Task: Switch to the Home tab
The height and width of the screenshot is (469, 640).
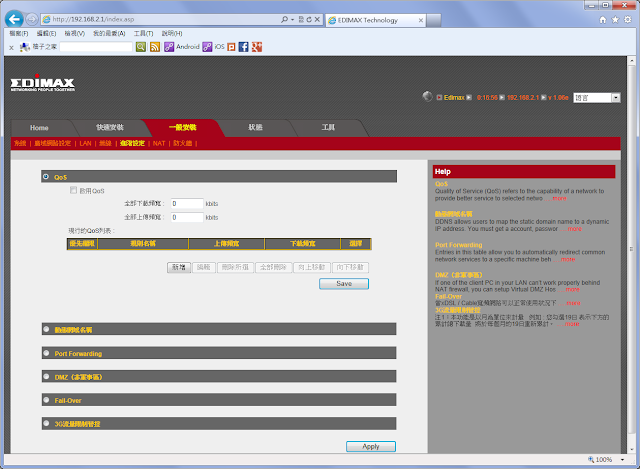Action: pyautogui.click(x=39, y=128)
